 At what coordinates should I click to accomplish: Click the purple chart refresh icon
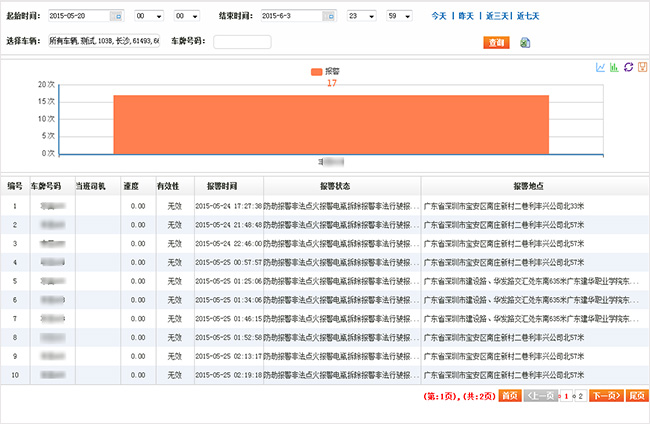(x=628, y=67)
